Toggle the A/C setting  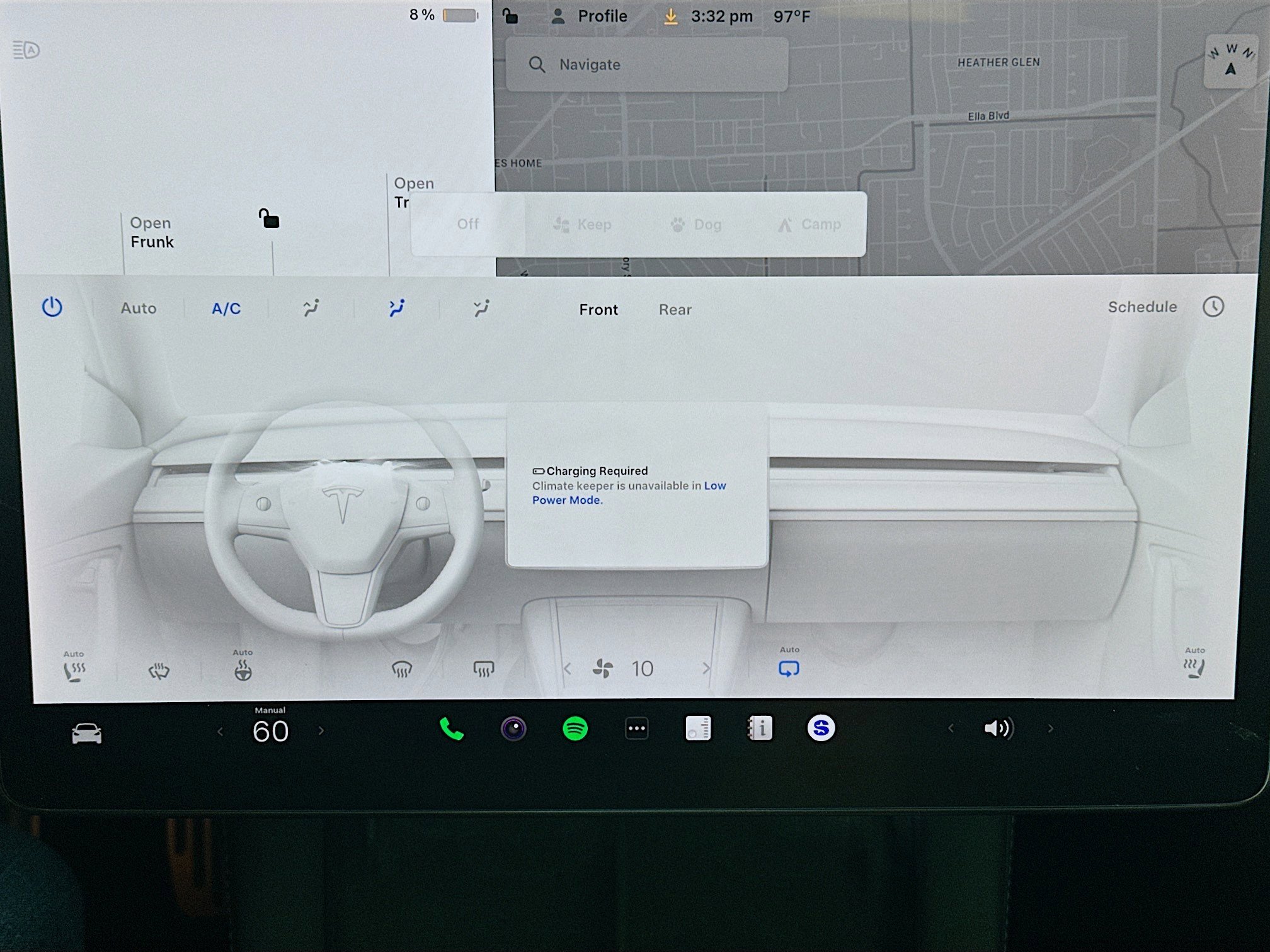[x=226, y=309]
